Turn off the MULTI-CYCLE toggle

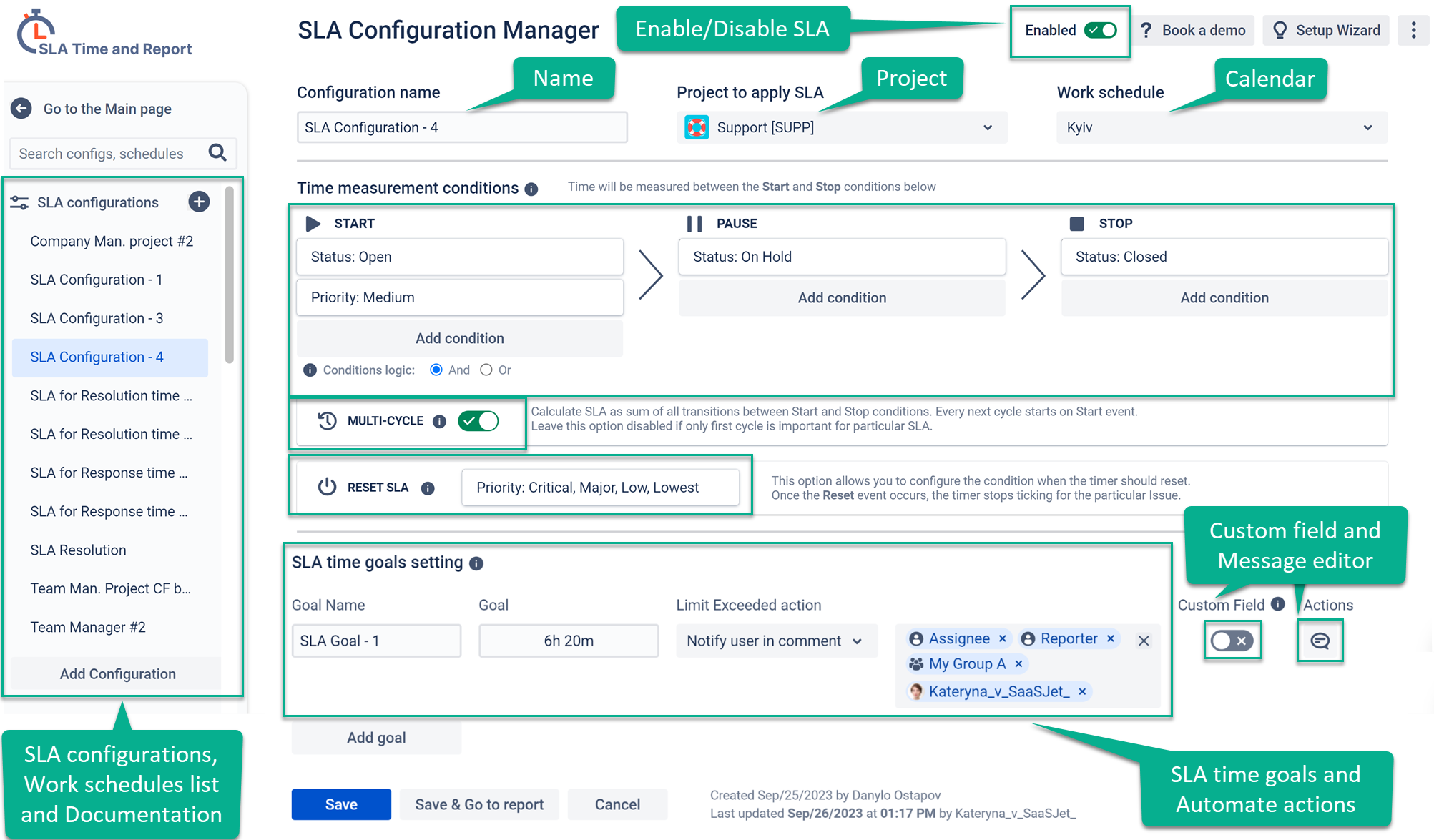478,421
